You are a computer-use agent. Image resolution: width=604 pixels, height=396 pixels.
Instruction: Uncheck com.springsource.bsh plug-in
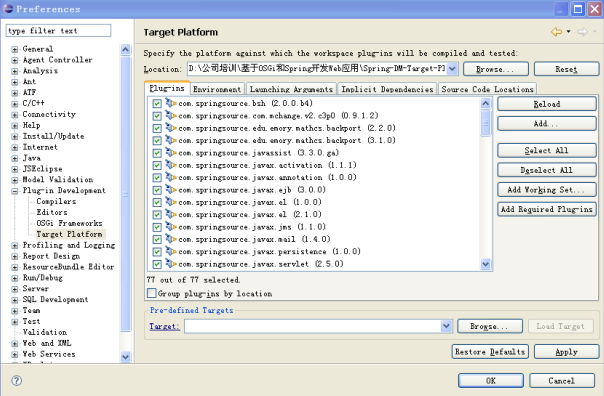point(157,104)
